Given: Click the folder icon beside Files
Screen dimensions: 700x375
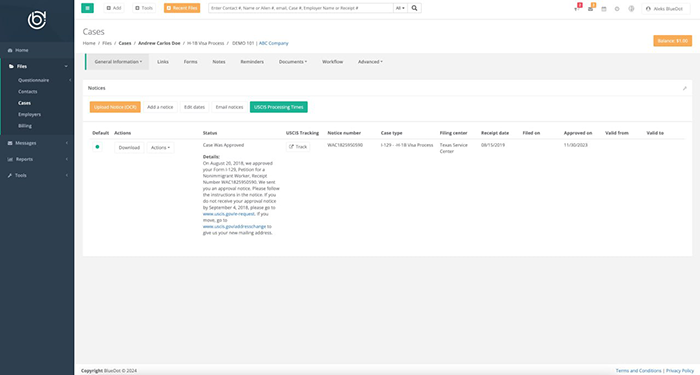Looking at the screenshot, I should (11, 66).
